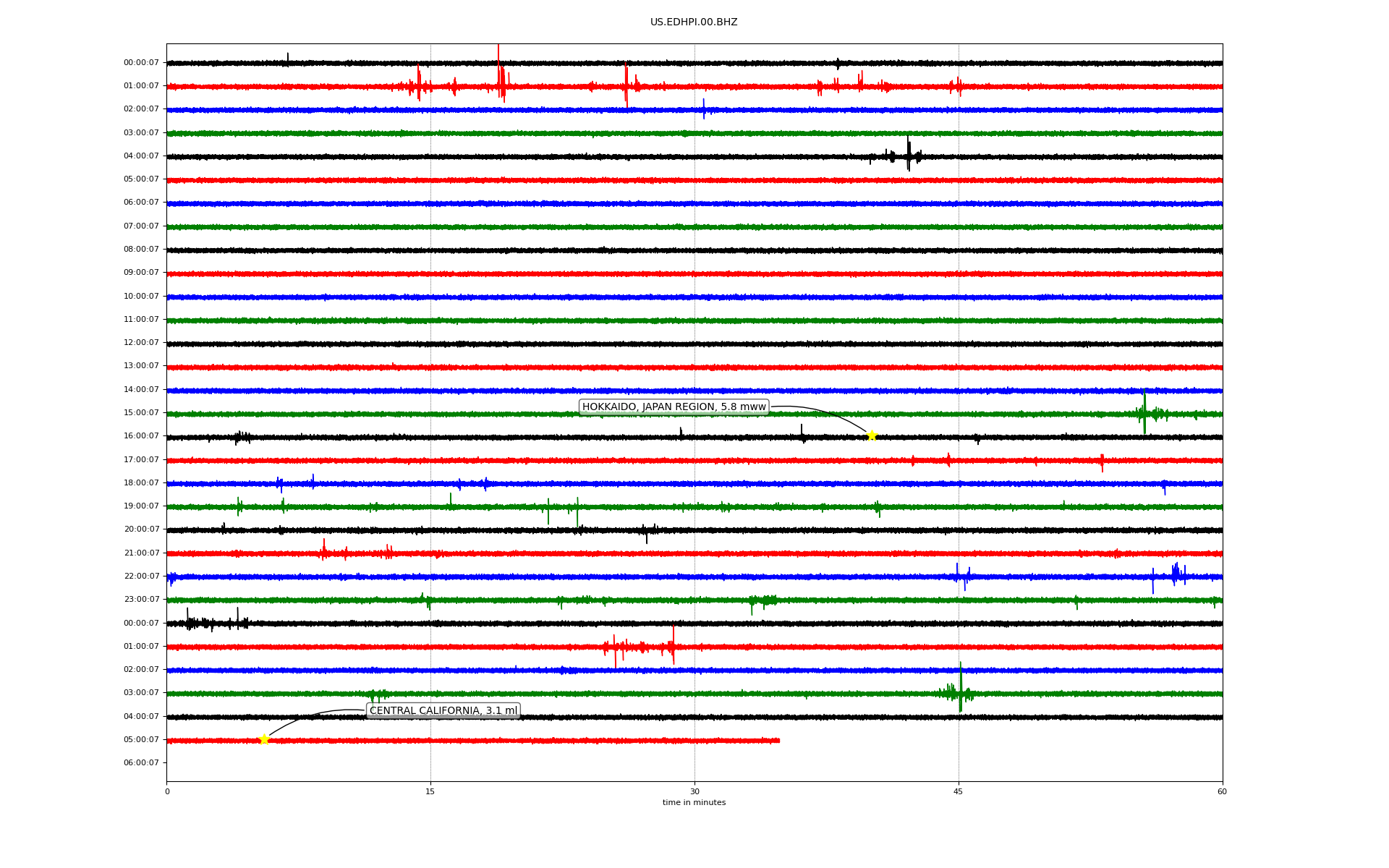
Task: Click the 06:00:07 bottom row time label
Action: coord(141,763)
